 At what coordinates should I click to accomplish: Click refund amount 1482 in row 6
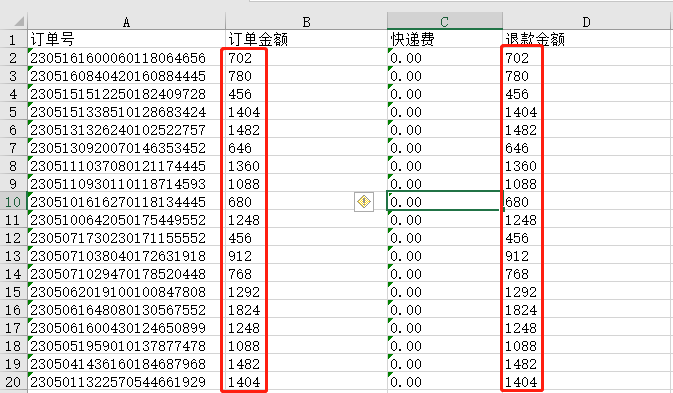pos(586,130)
